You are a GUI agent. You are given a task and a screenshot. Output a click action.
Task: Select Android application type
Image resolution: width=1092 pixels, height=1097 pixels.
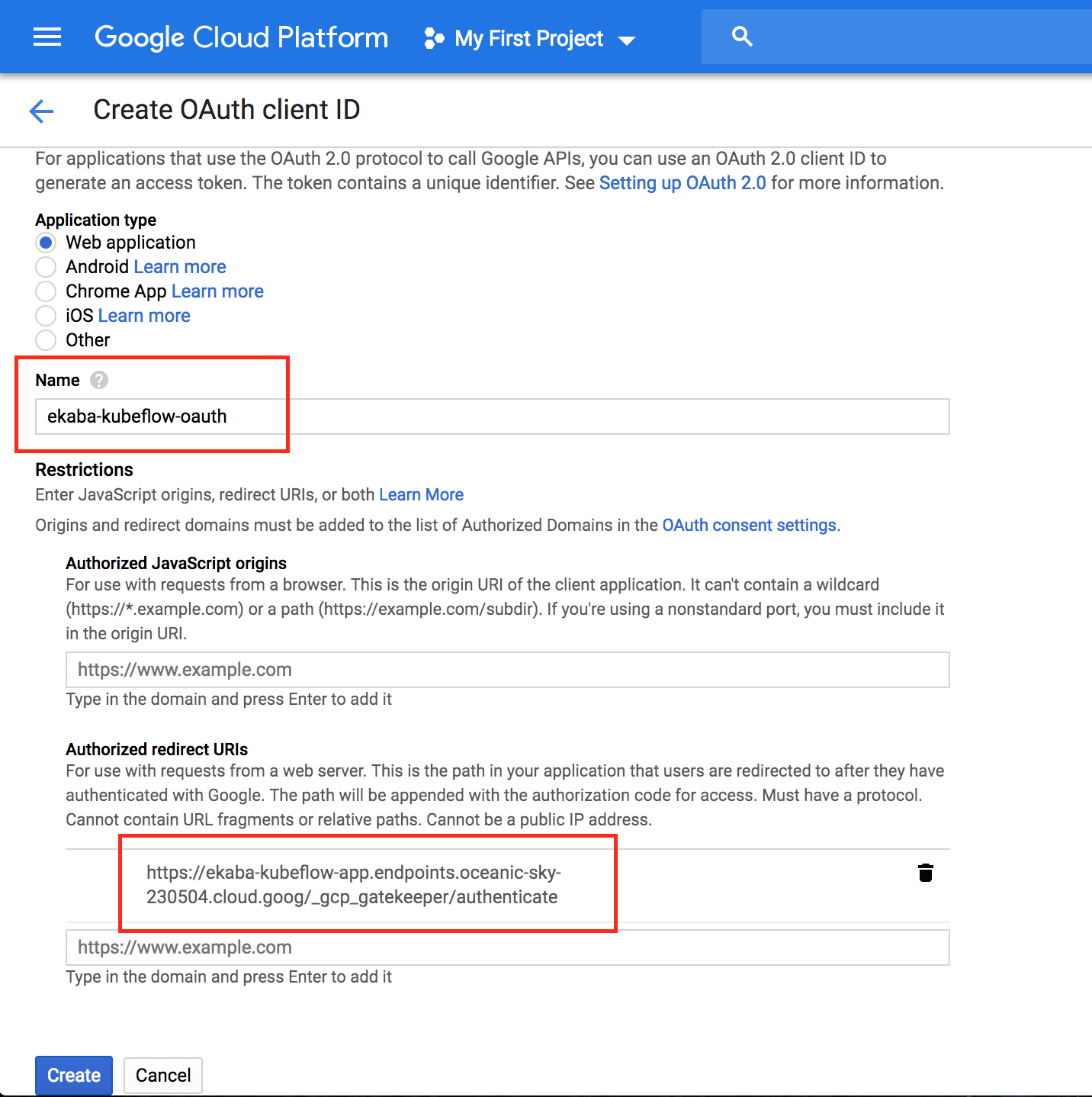point(46,267)
